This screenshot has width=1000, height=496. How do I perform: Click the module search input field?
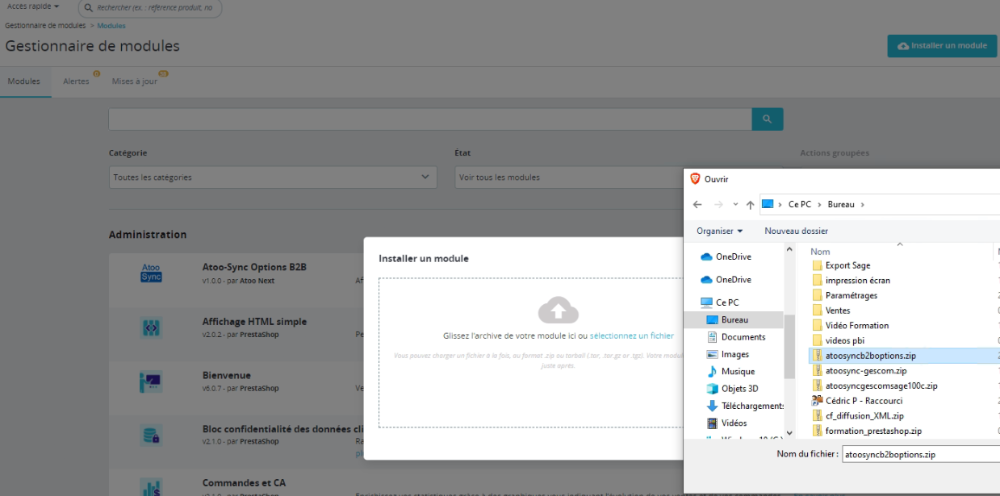[x=430, y=119]
